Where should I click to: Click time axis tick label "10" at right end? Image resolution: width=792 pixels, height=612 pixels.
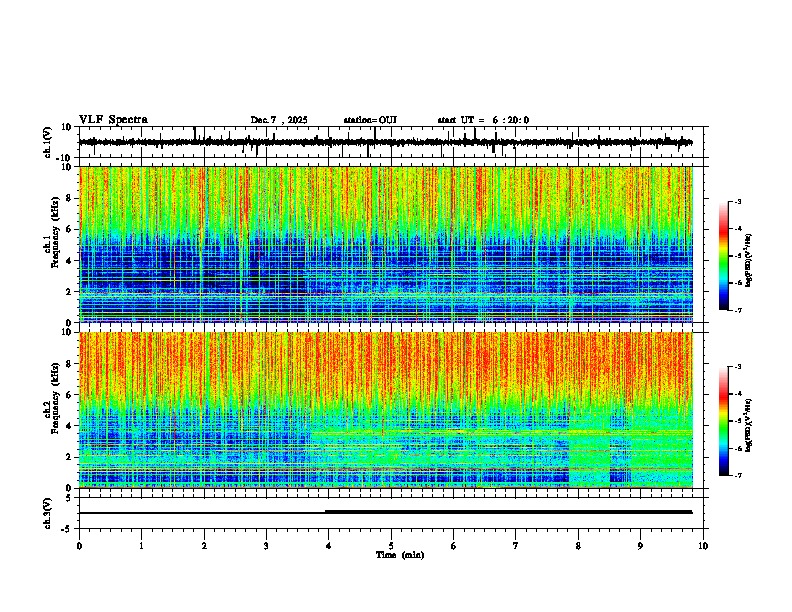click(703, 546)
